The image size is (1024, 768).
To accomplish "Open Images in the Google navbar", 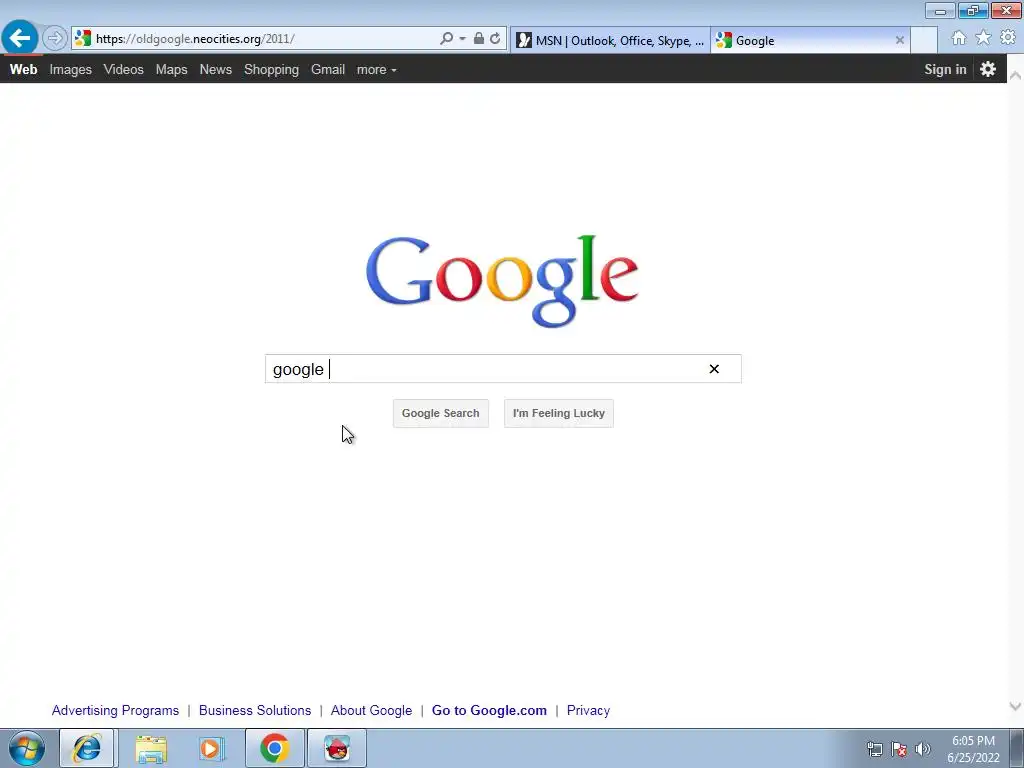I will point(71,69).
